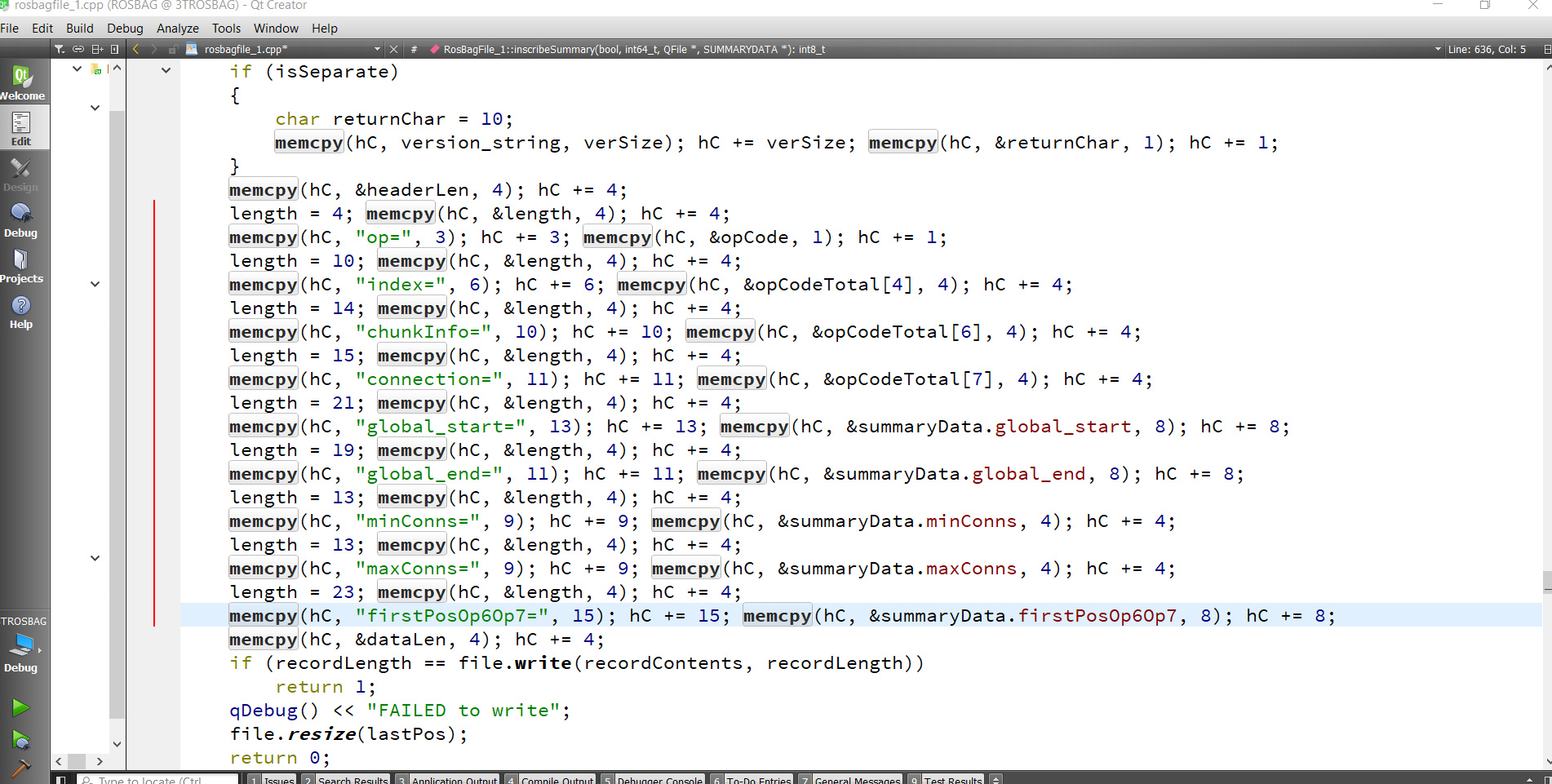Viewport: 1552px width, 784px height.
Task: Click the green Run button
Action: [21, 706]
